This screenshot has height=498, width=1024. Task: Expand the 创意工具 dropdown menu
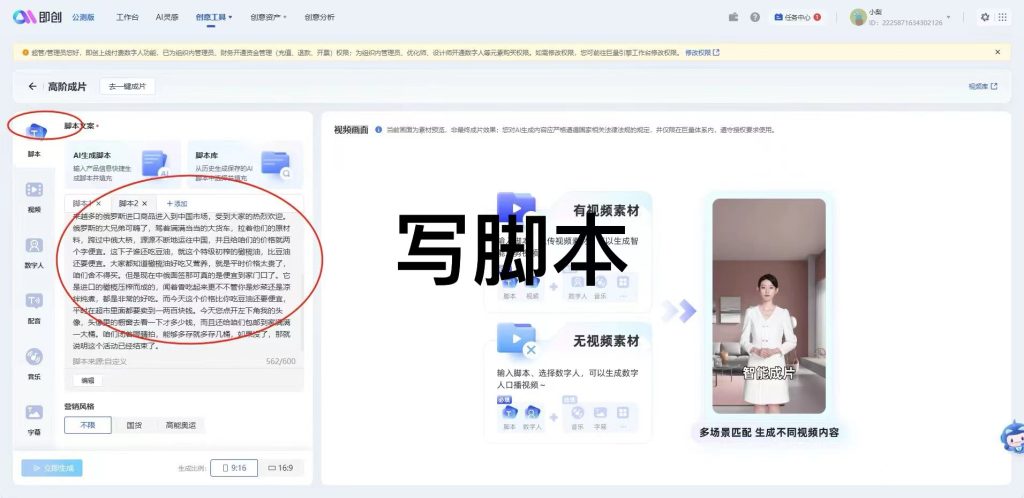click(214, 18)
